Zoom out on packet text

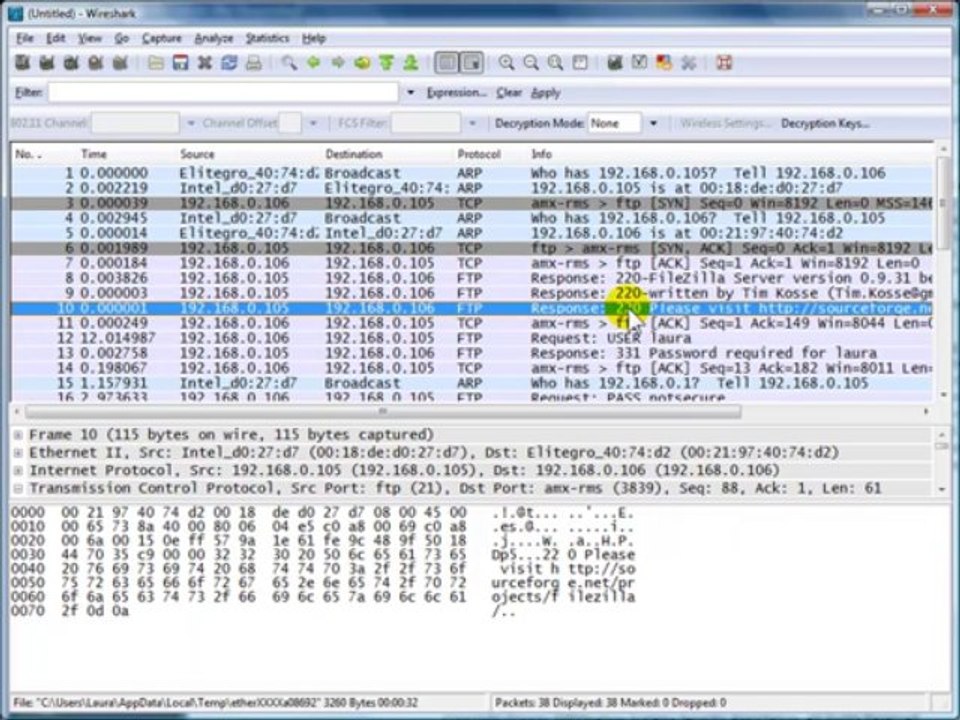click(x=531, y=62)
